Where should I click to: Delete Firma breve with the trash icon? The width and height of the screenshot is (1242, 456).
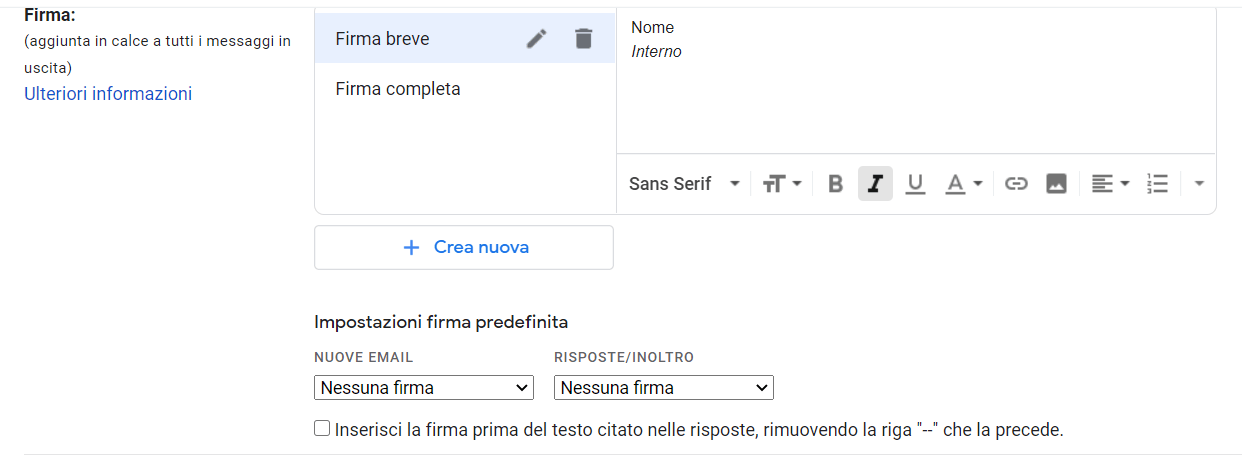(584, 39)
